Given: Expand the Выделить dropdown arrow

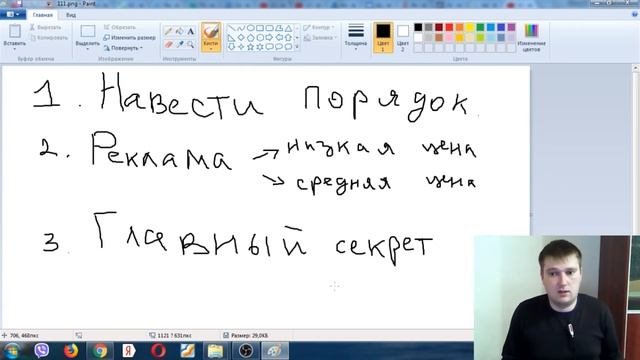Looking at the screenshot, I should [x=88, y=49].
